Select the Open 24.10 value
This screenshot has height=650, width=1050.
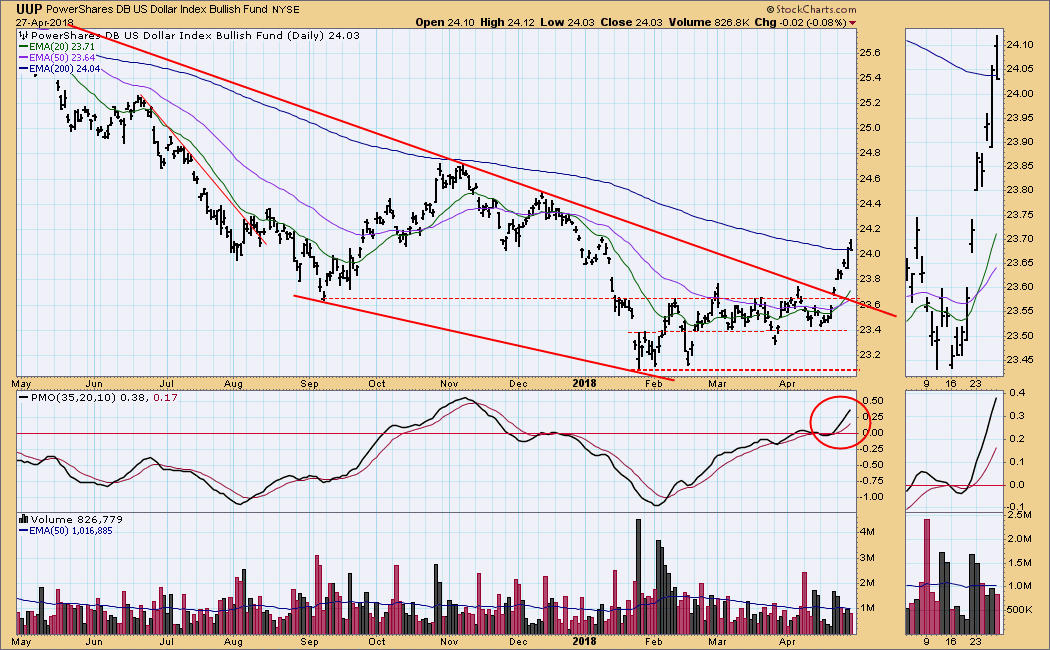pos(445,22)
